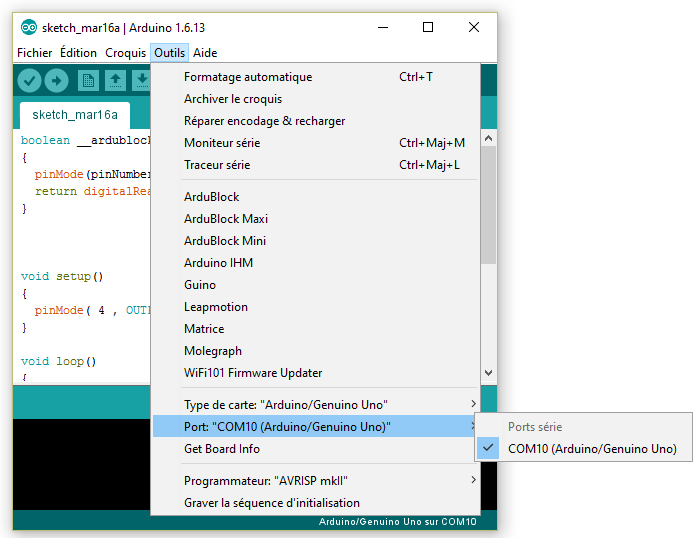This screenshot has height=538, width=700.
Task: Launch the Guino tool
Action: coord(316,285)
